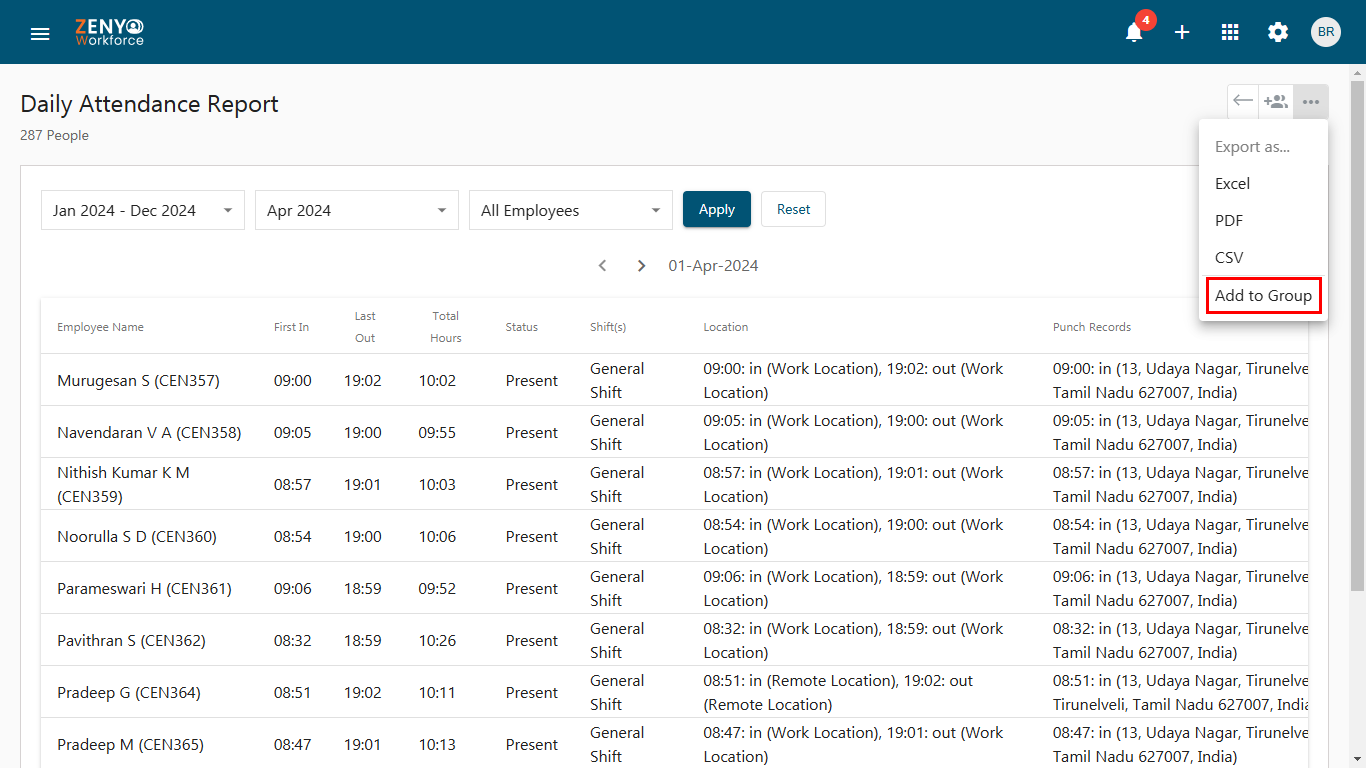
Task: Click the Status column header
Action: pyautogui.click(x=522, y=327)
